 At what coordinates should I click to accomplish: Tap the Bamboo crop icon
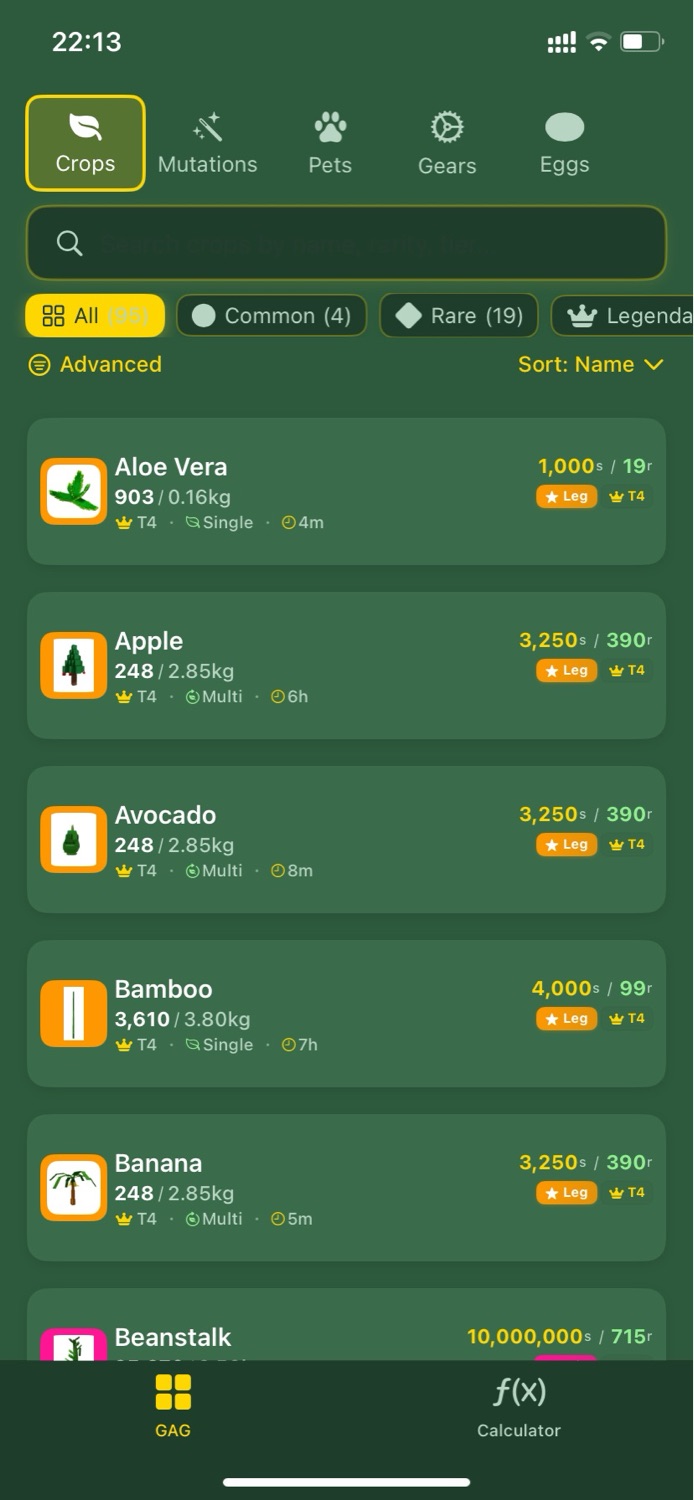click(x=74, y=1013)
